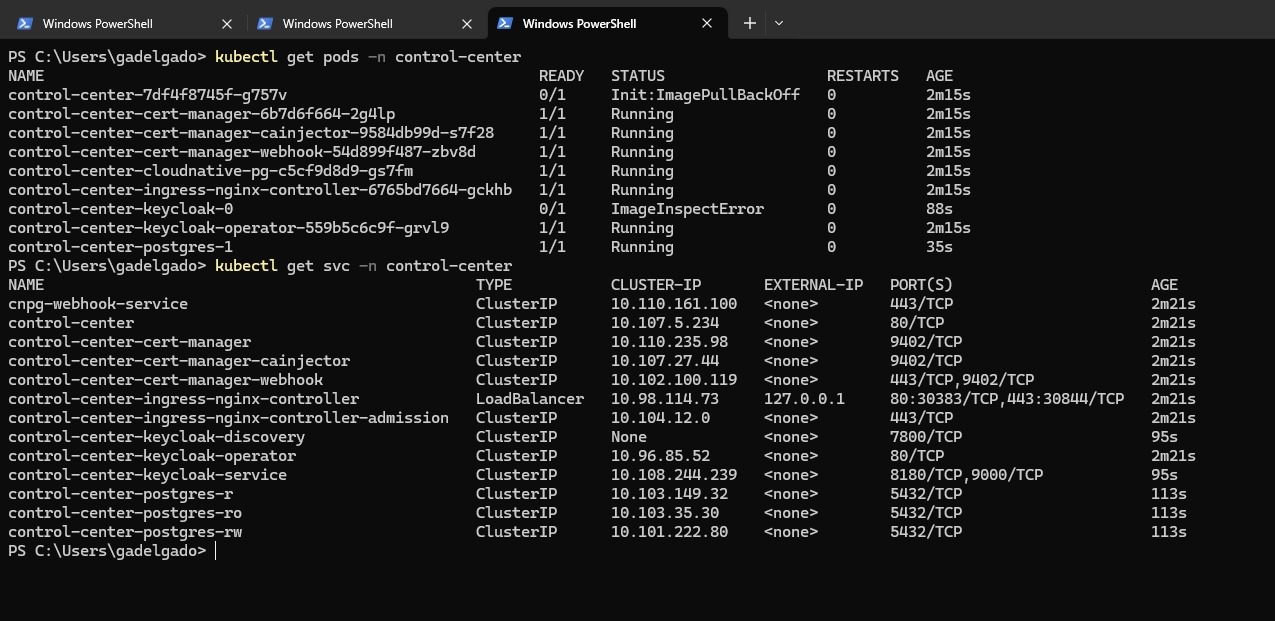1275x621 pixels.
Task: Close the currently active PowerShell tab
Action: click(707, 23)
